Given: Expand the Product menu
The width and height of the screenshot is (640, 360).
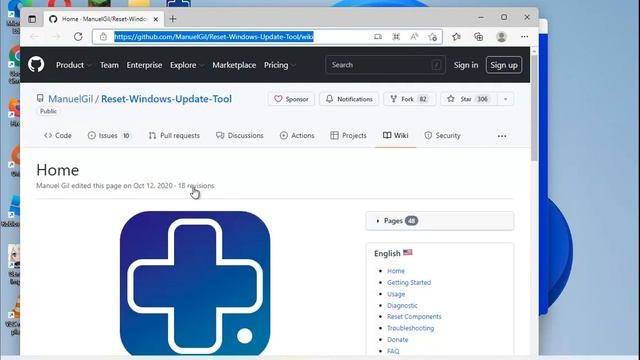Looking at the screenshot, I should [73, 65].
